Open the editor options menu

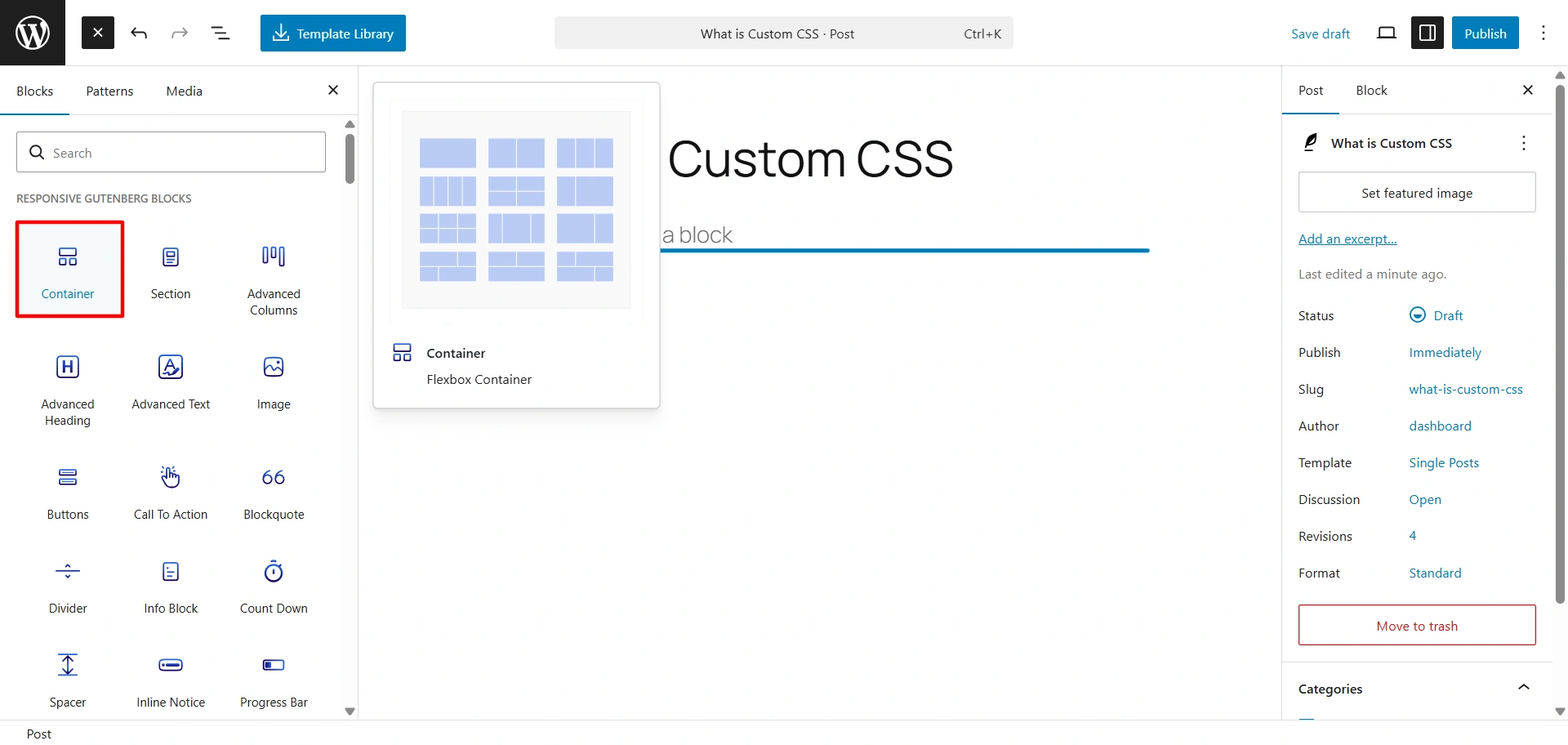pos(1543,33)
